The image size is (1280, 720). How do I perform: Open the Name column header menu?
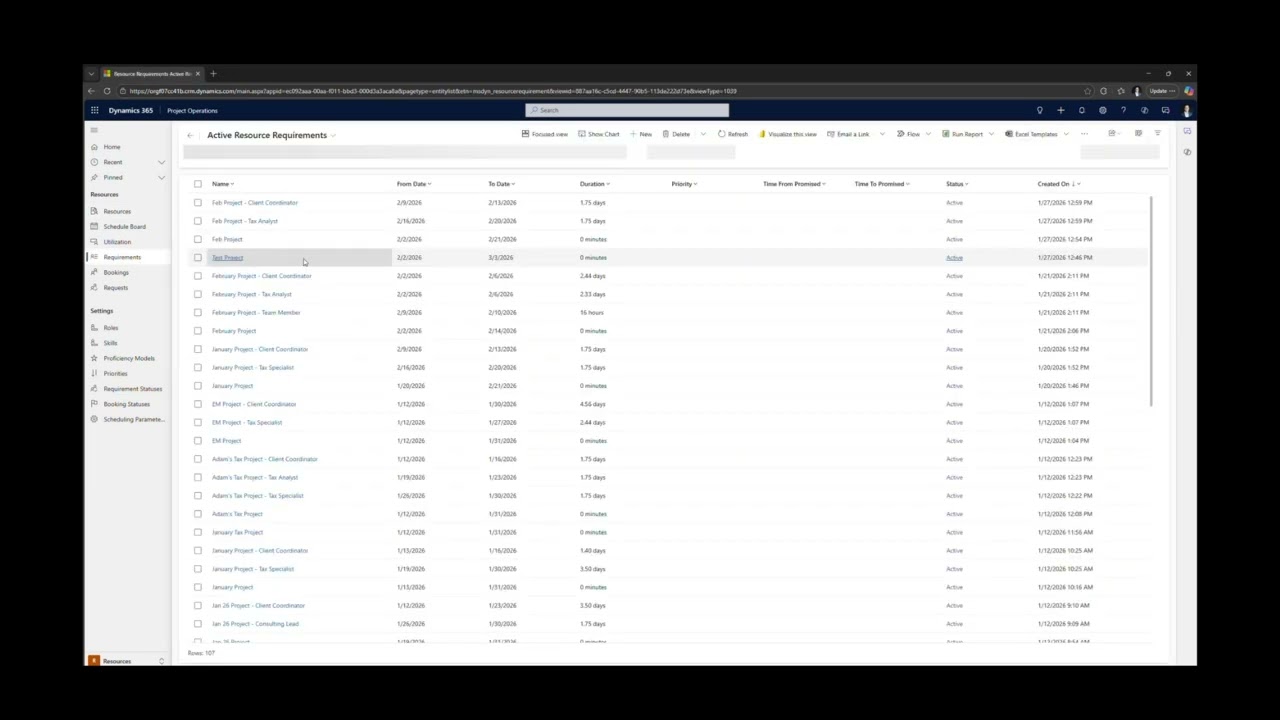click(x=222, y=184)
